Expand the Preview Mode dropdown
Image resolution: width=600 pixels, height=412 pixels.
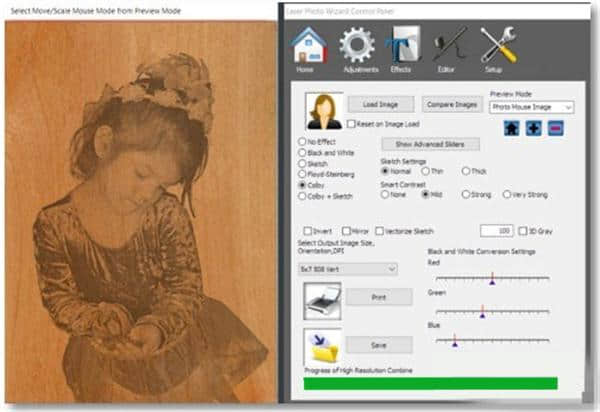[x=531, y=107]
